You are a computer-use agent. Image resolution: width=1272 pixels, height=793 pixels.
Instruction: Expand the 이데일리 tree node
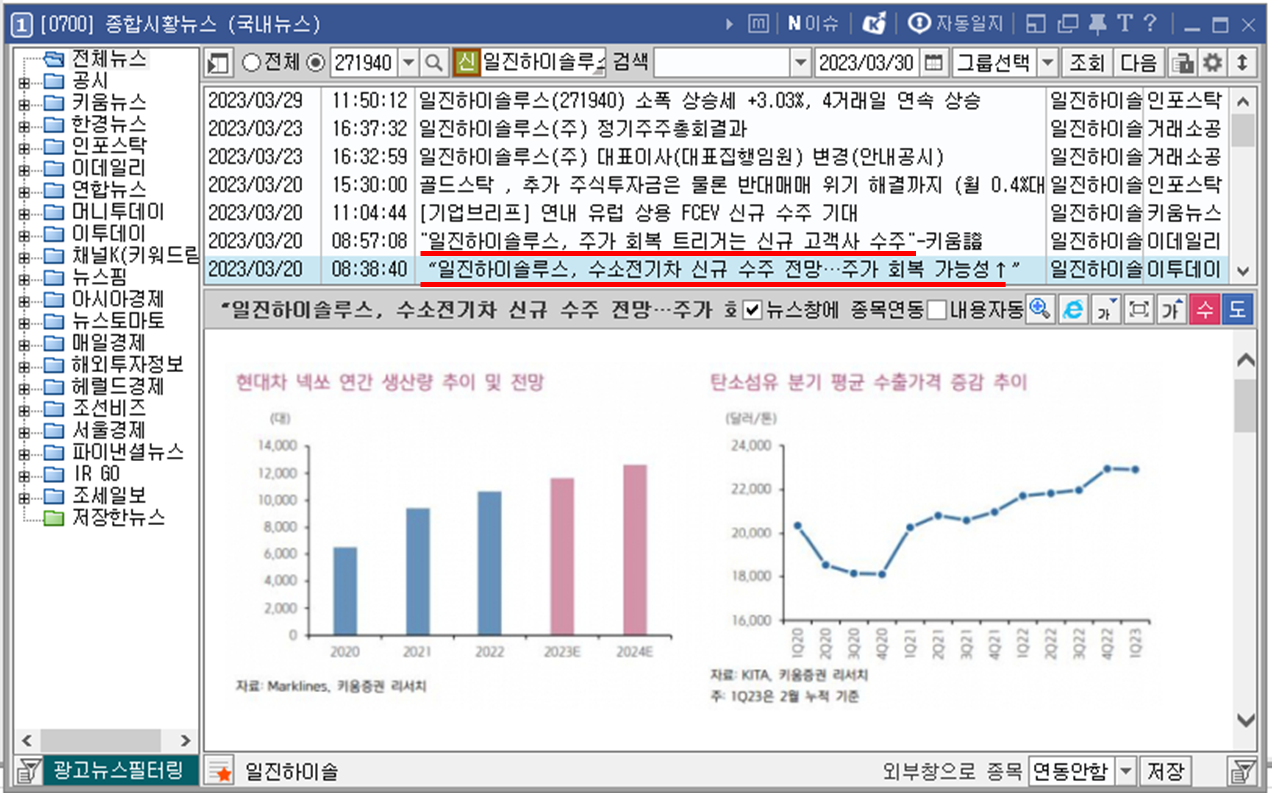coord(24,168)
